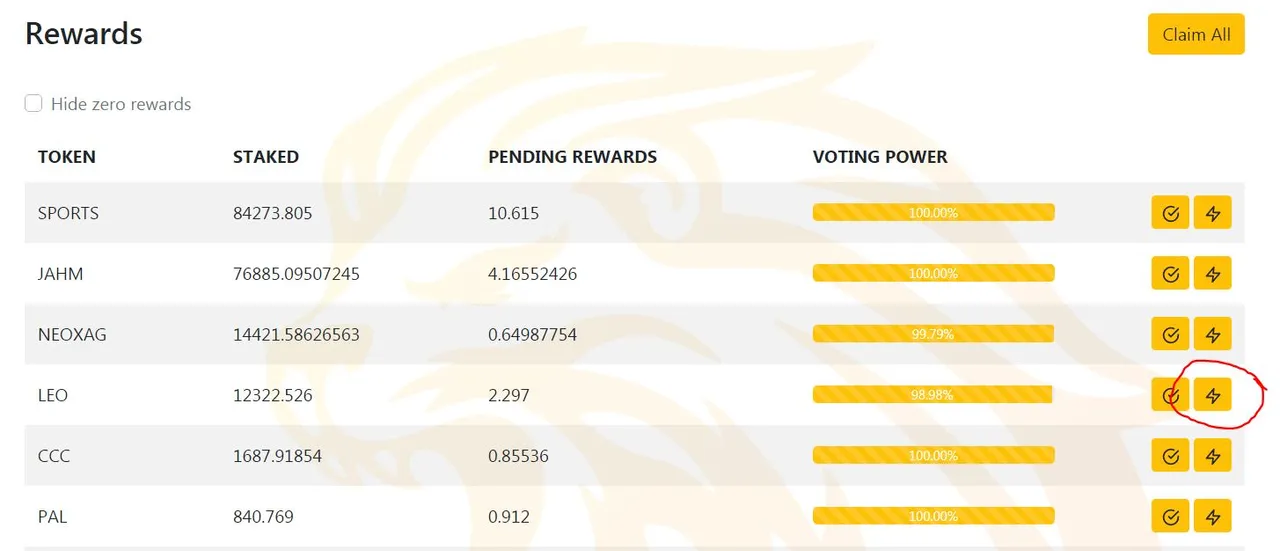Click the checkmark claim icon for LEO
This screenshot has height=551, width=1280.
pos(1170,395)
